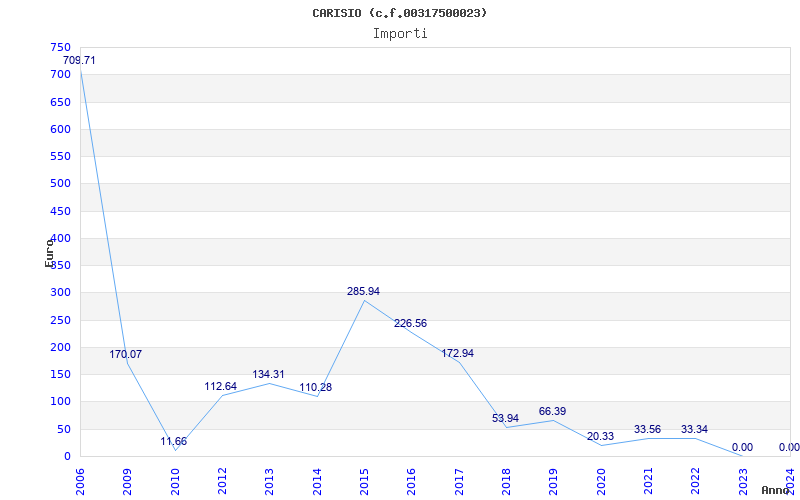Click the 2015 x-axis year label
Image resolution: width=800 pixels, height=500 pixels.
(x=365, y=480)
